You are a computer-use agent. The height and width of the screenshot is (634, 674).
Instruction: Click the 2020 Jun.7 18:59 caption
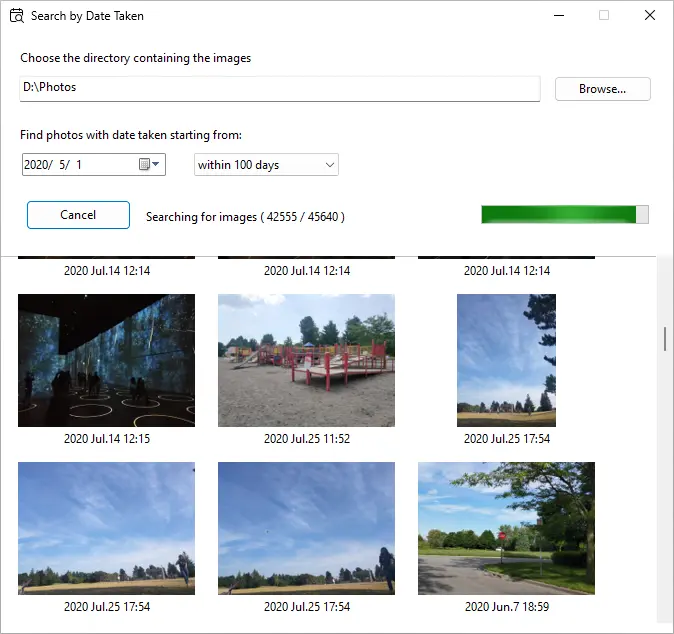click(507, 606)
